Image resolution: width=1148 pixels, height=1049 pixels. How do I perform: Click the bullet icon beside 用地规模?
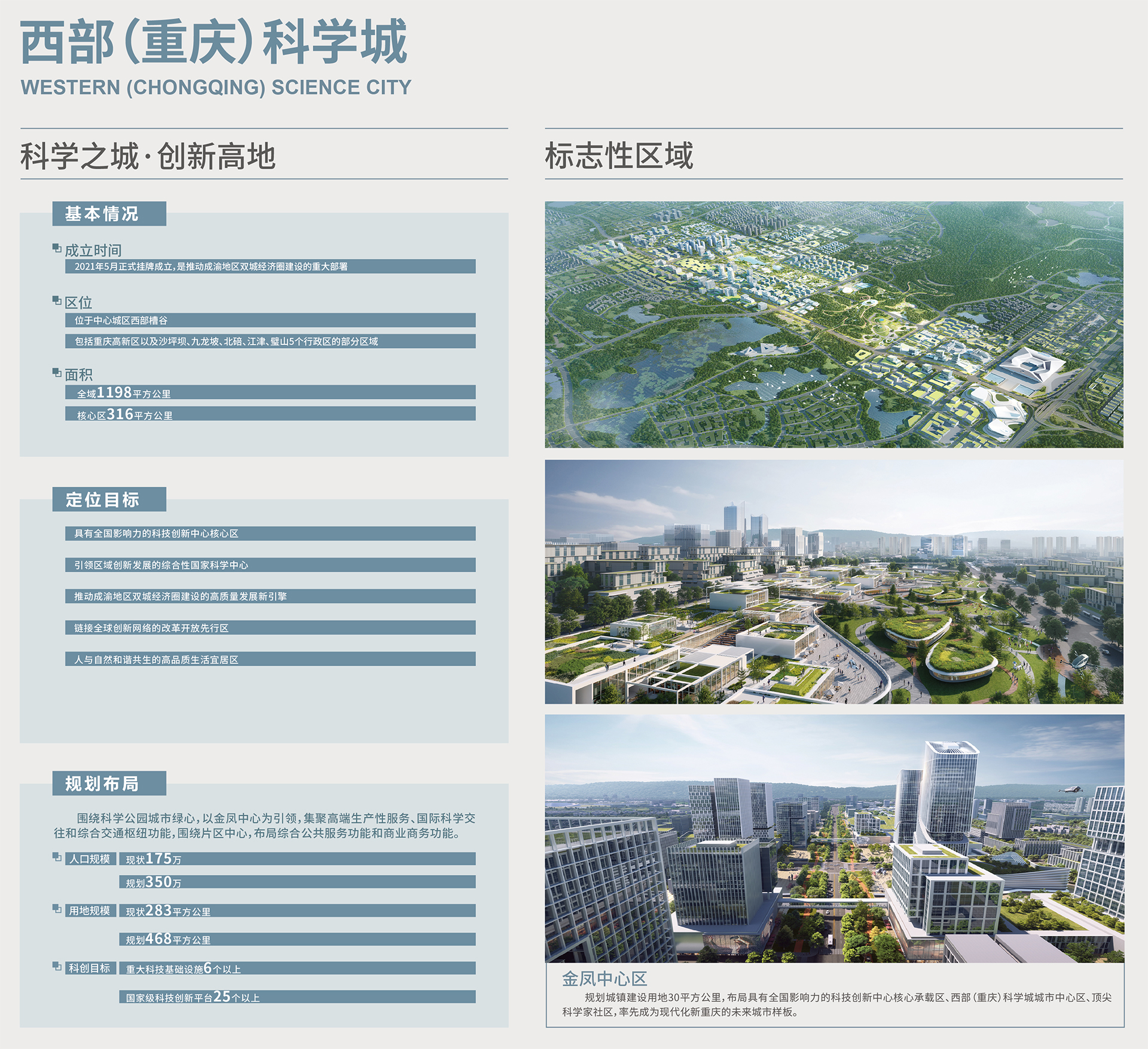coord(57,908)
